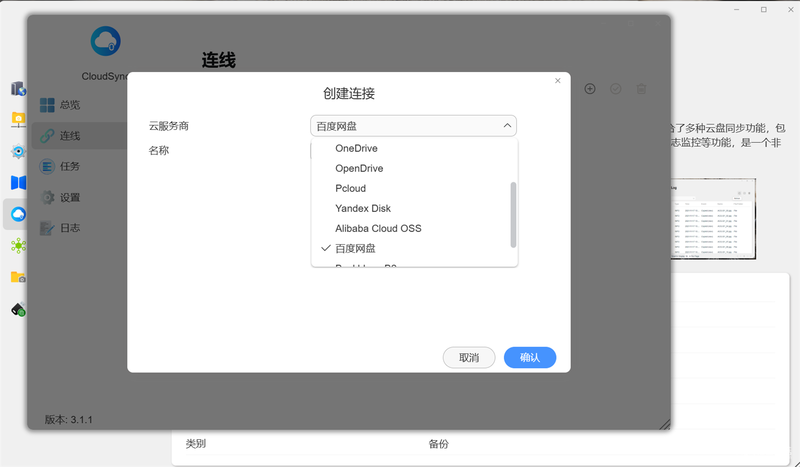
Task: Click the 创建连接 dialog title
Action: tap(349, 93)
